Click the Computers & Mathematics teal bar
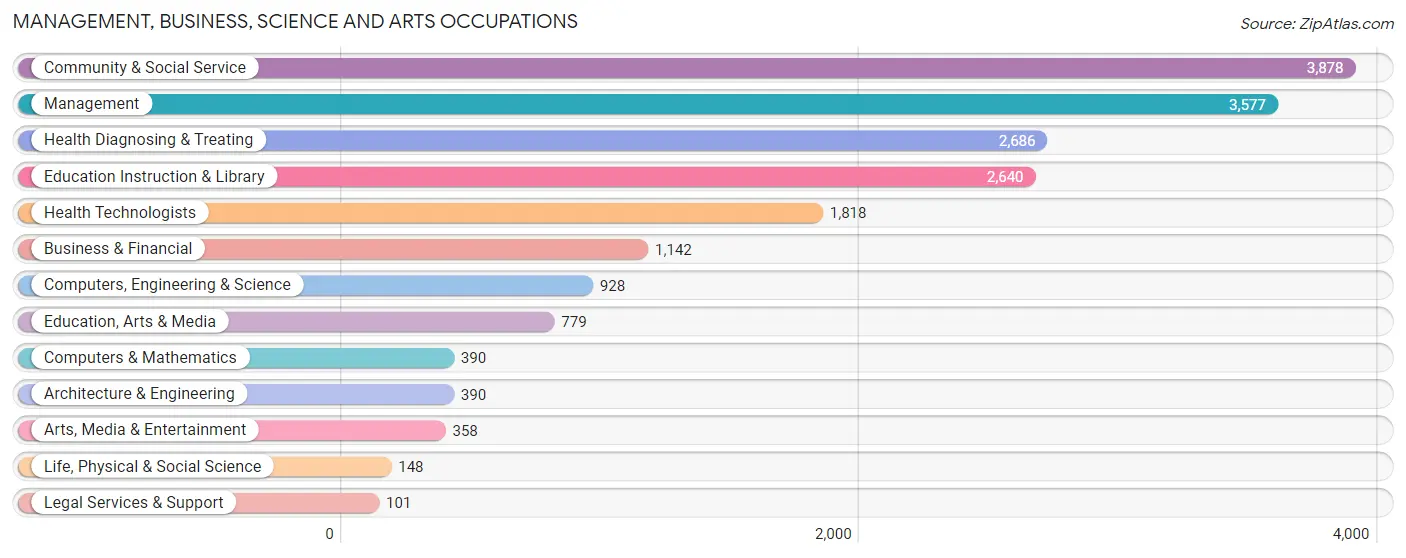This screenshot has width=1406, height=558. [x=236, y=358]
